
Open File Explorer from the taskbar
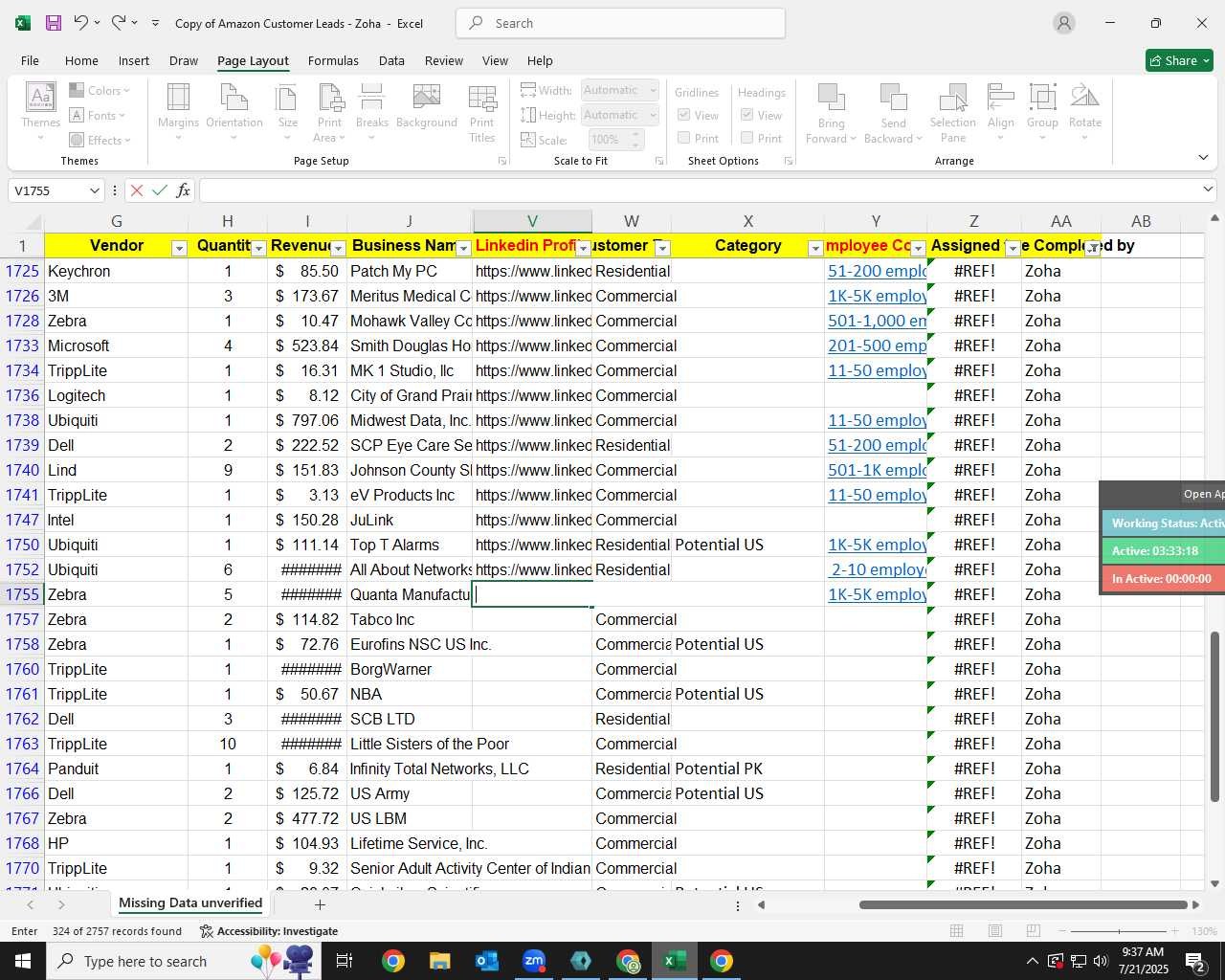pos(439,961)
